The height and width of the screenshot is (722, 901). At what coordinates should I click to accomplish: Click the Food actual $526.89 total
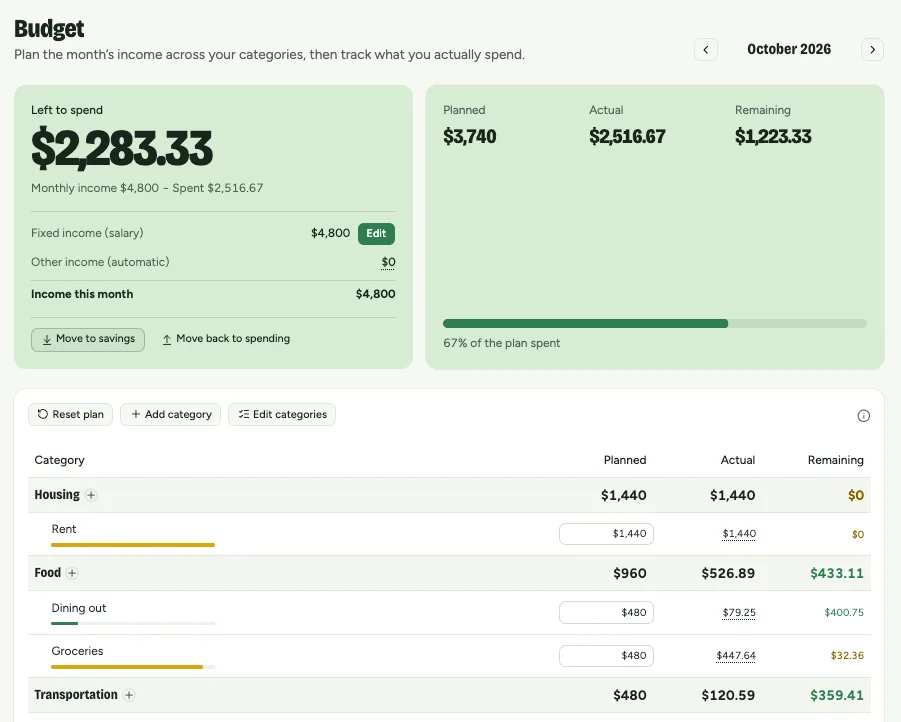tap(728, 574)
